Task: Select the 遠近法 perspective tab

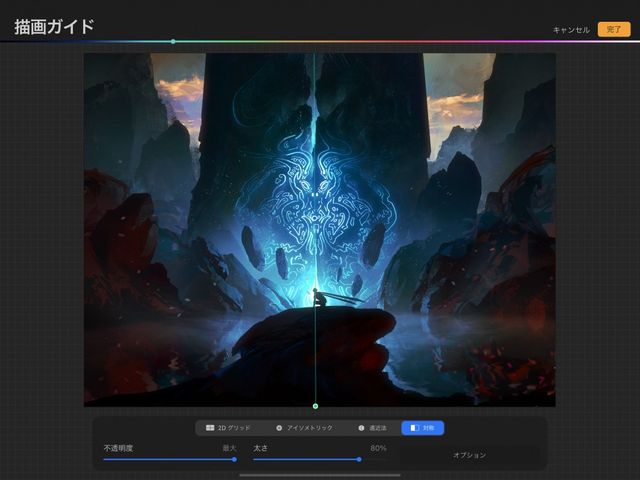Action: (372, 428)
